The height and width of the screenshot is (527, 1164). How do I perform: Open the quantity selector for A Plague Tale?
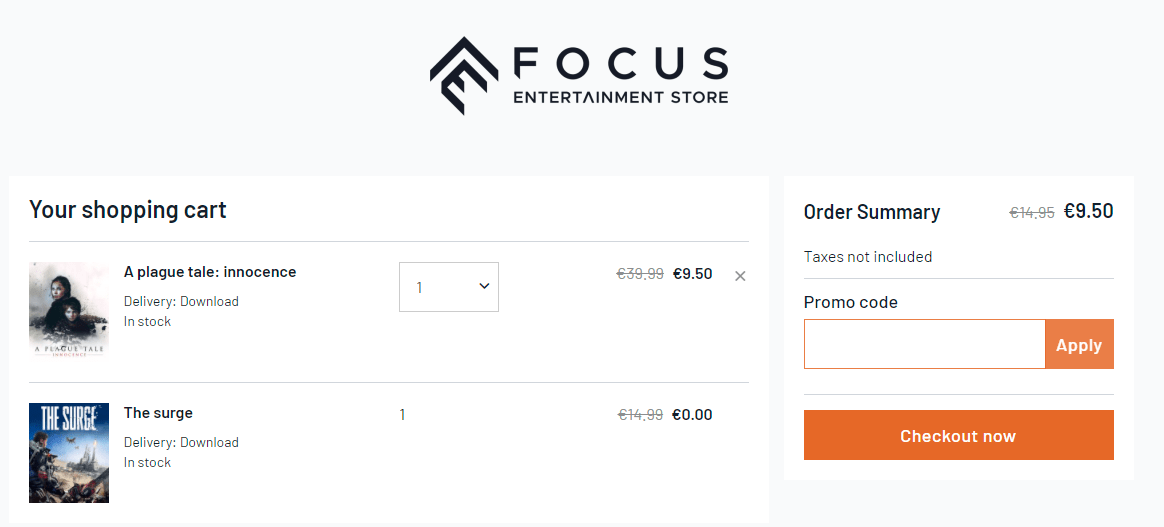click(448, 287)
